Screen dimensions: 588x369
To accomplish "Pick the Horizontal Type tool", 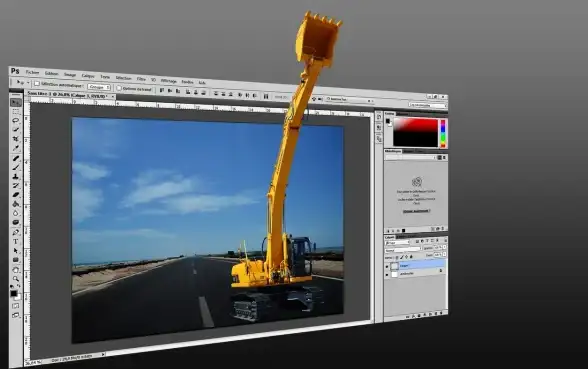I will click(16, 242).
